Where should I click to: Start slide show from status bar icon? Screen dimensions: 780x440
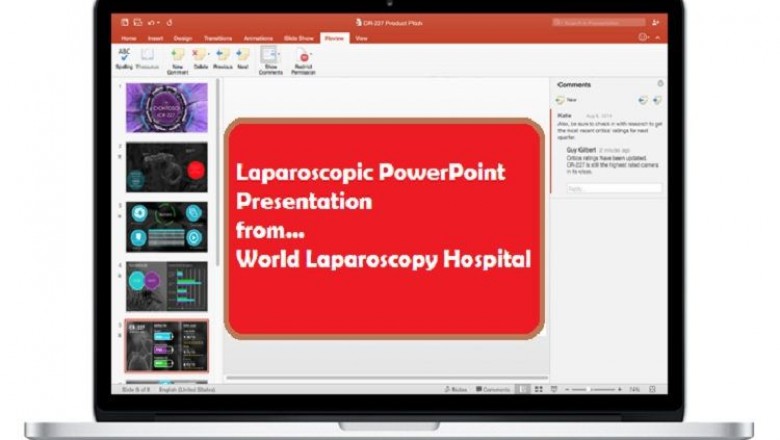(x=554, y=389)
